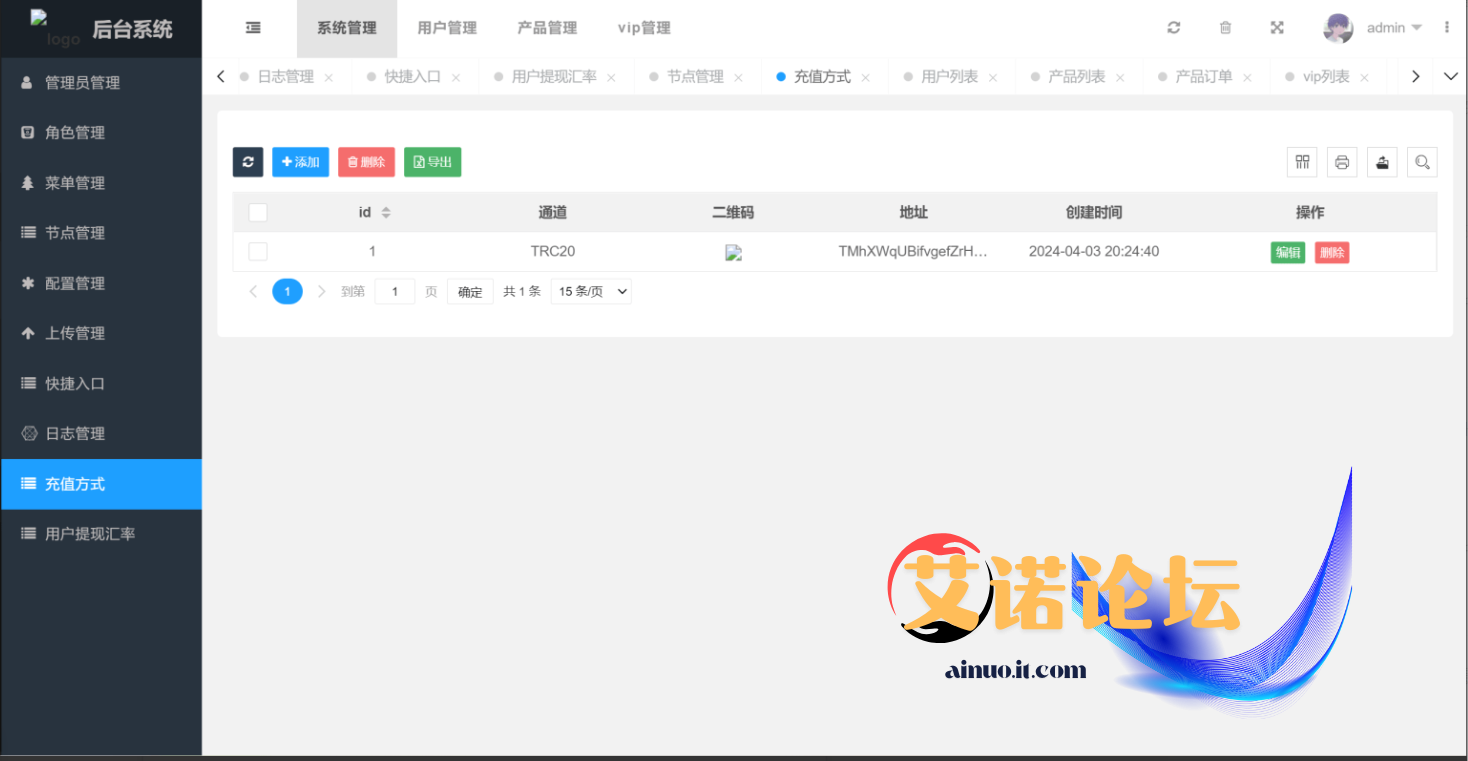The width and height of the screenshot is (1468, 761).
Task: Check the checkbox for row id 1
Action: click(258, 251)
